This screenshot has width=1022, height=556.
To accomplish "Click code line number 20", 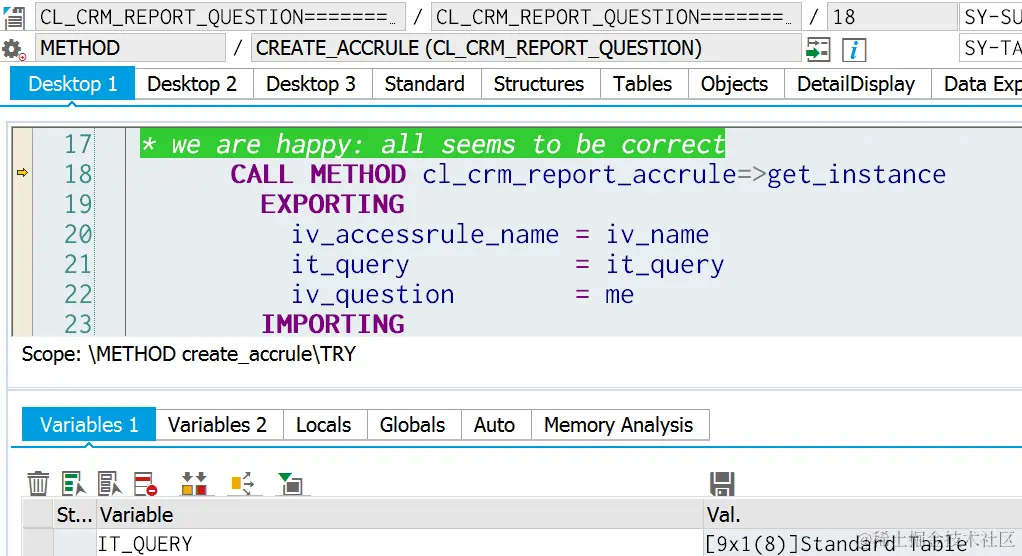I will 78,234.
